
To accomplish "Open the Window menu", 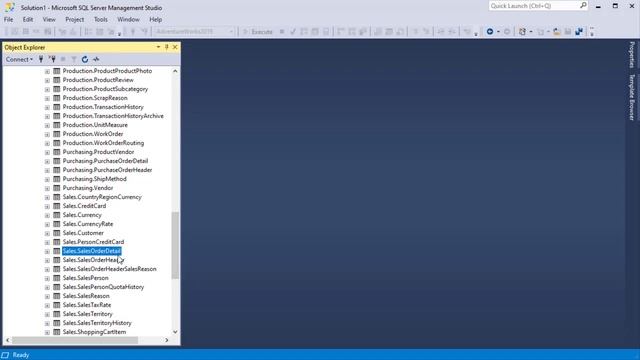I will pos(128,19).
